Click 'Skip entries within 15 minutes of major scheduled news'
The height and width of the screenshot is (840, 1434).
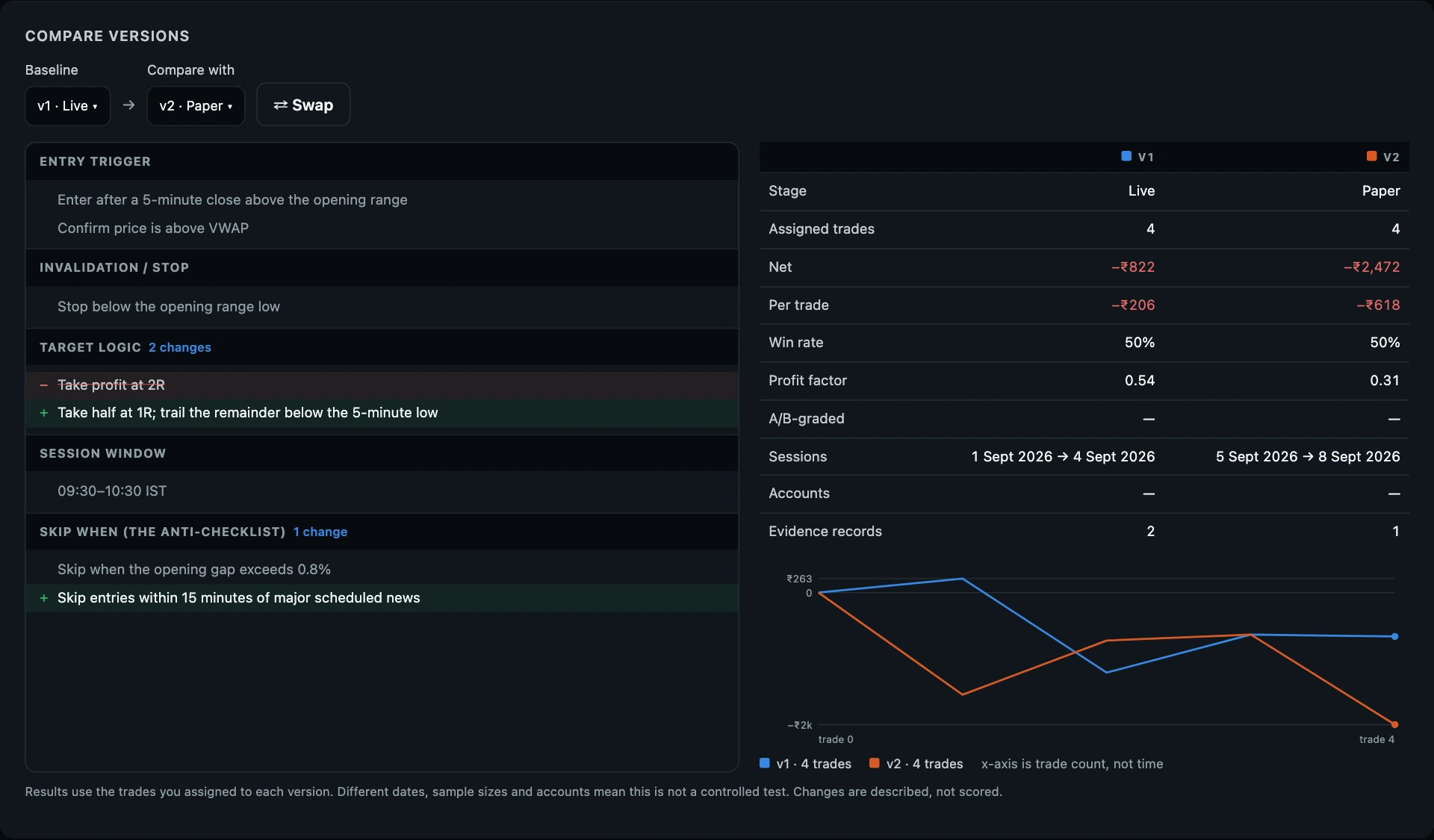[x=382, y=597]
